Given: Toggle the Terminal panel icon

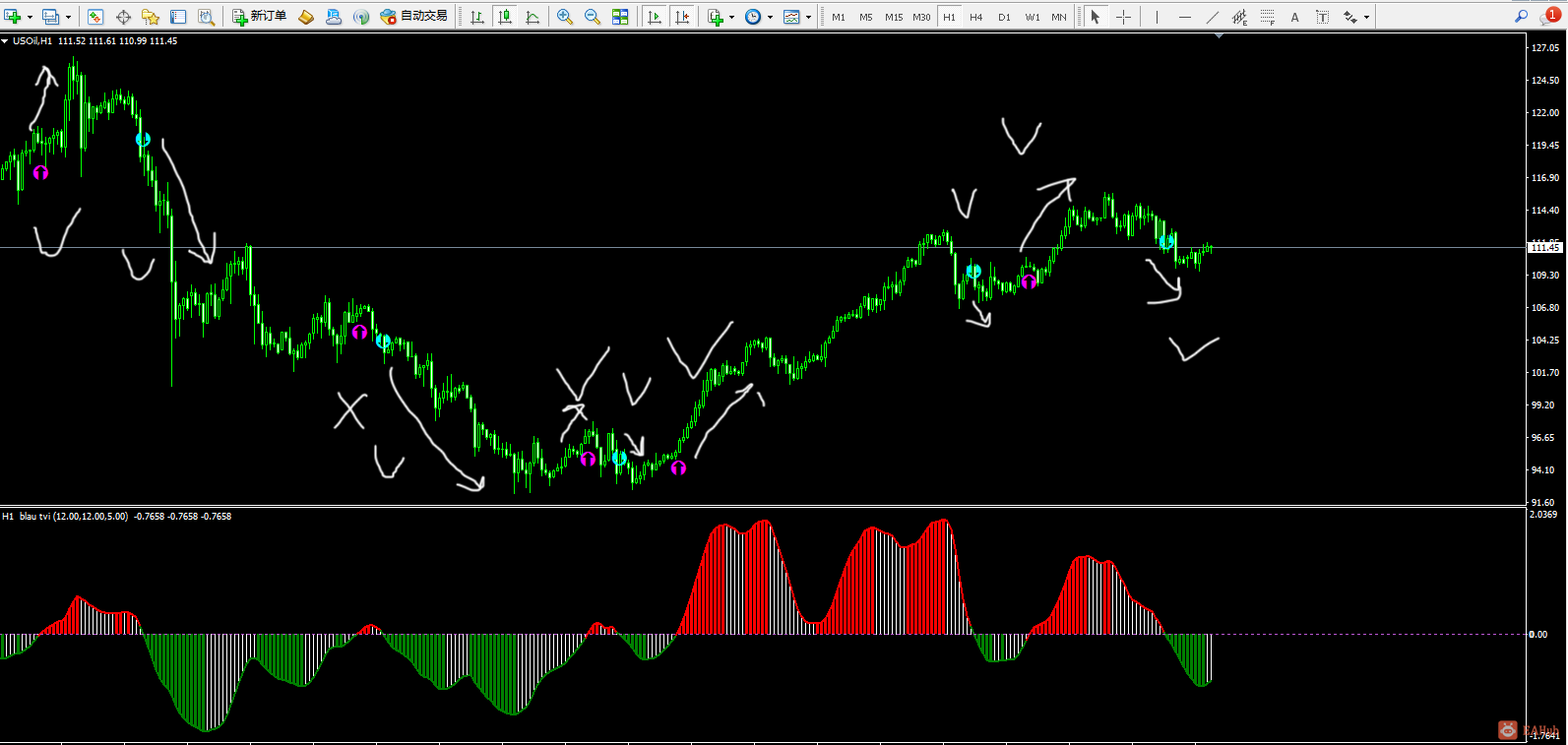Looking at the screenshot, I should (178, 17).
